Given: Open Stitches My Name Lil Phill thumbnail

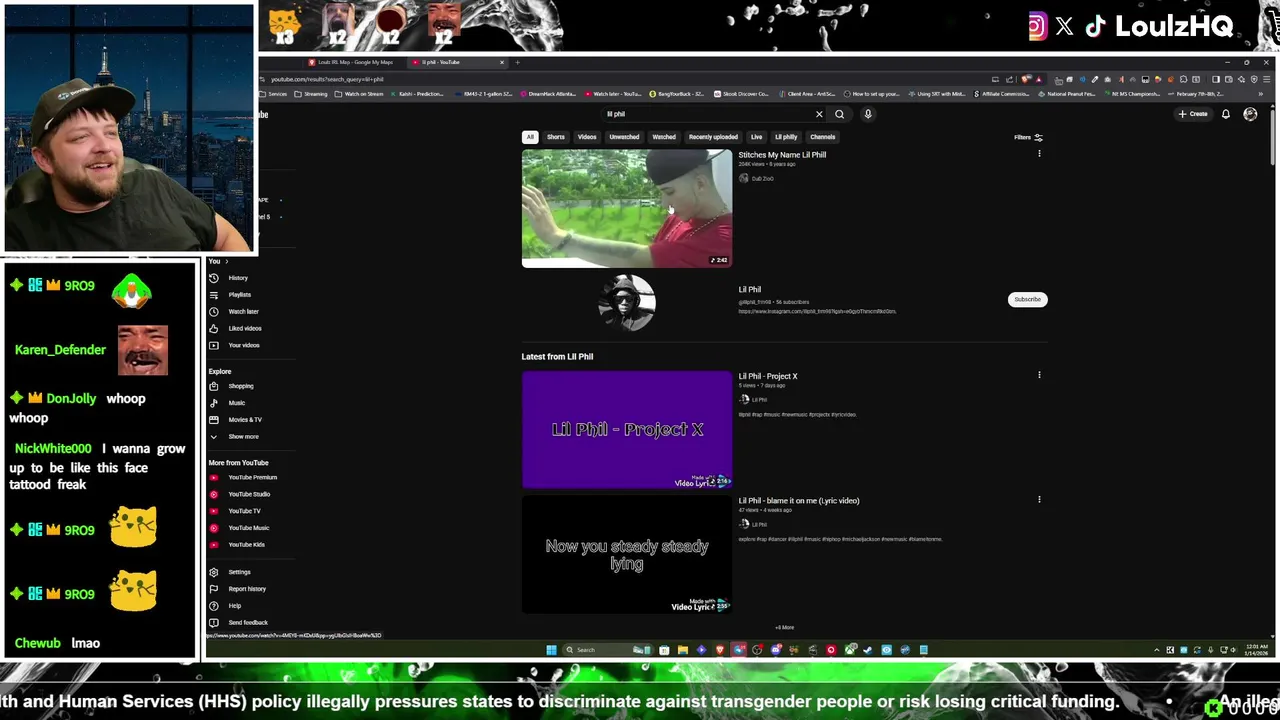Looking at the screenshot, I should pyautogui.click(x=627, y=208).
